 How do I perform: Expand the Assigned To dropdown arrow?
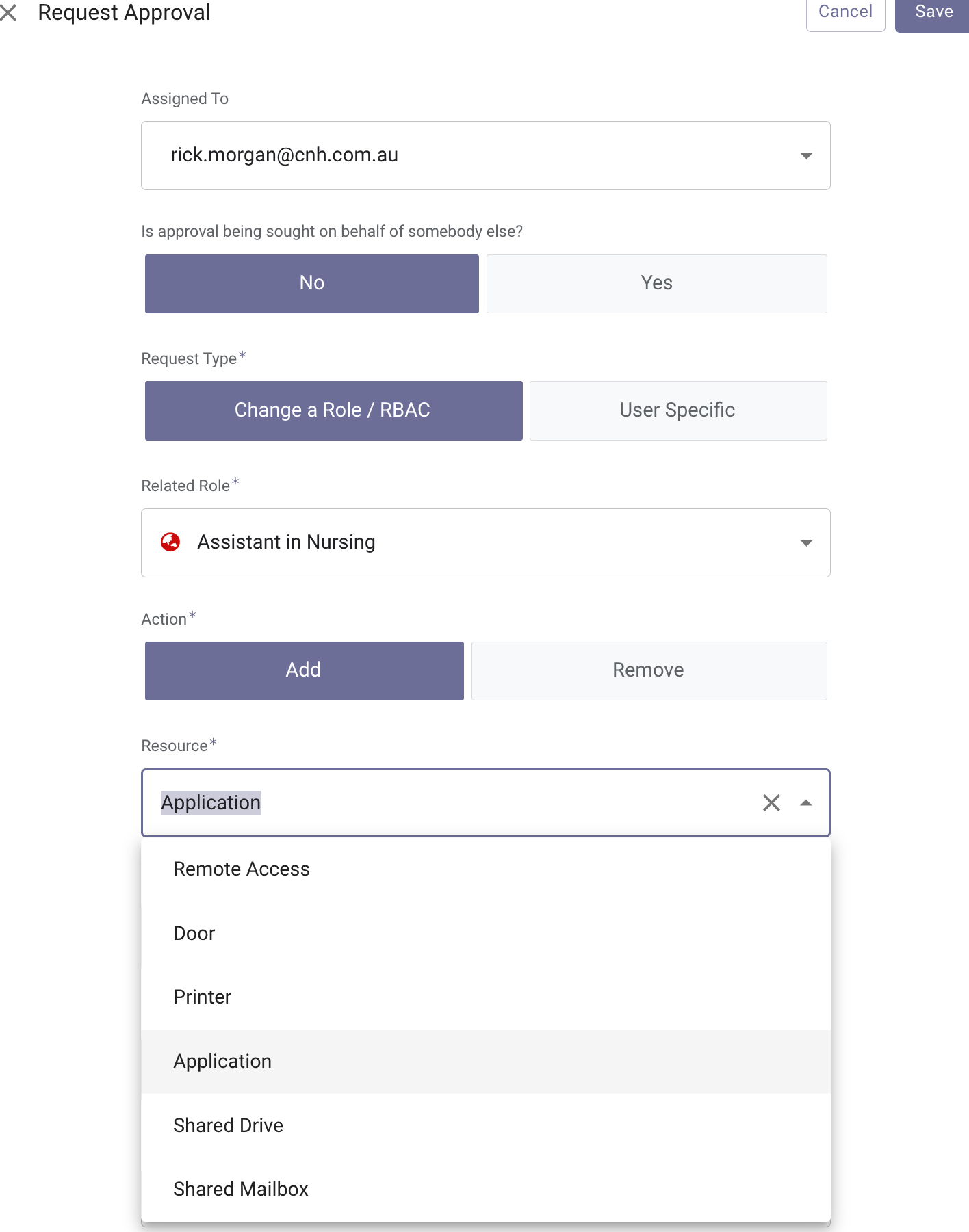[x=806, y=156]
